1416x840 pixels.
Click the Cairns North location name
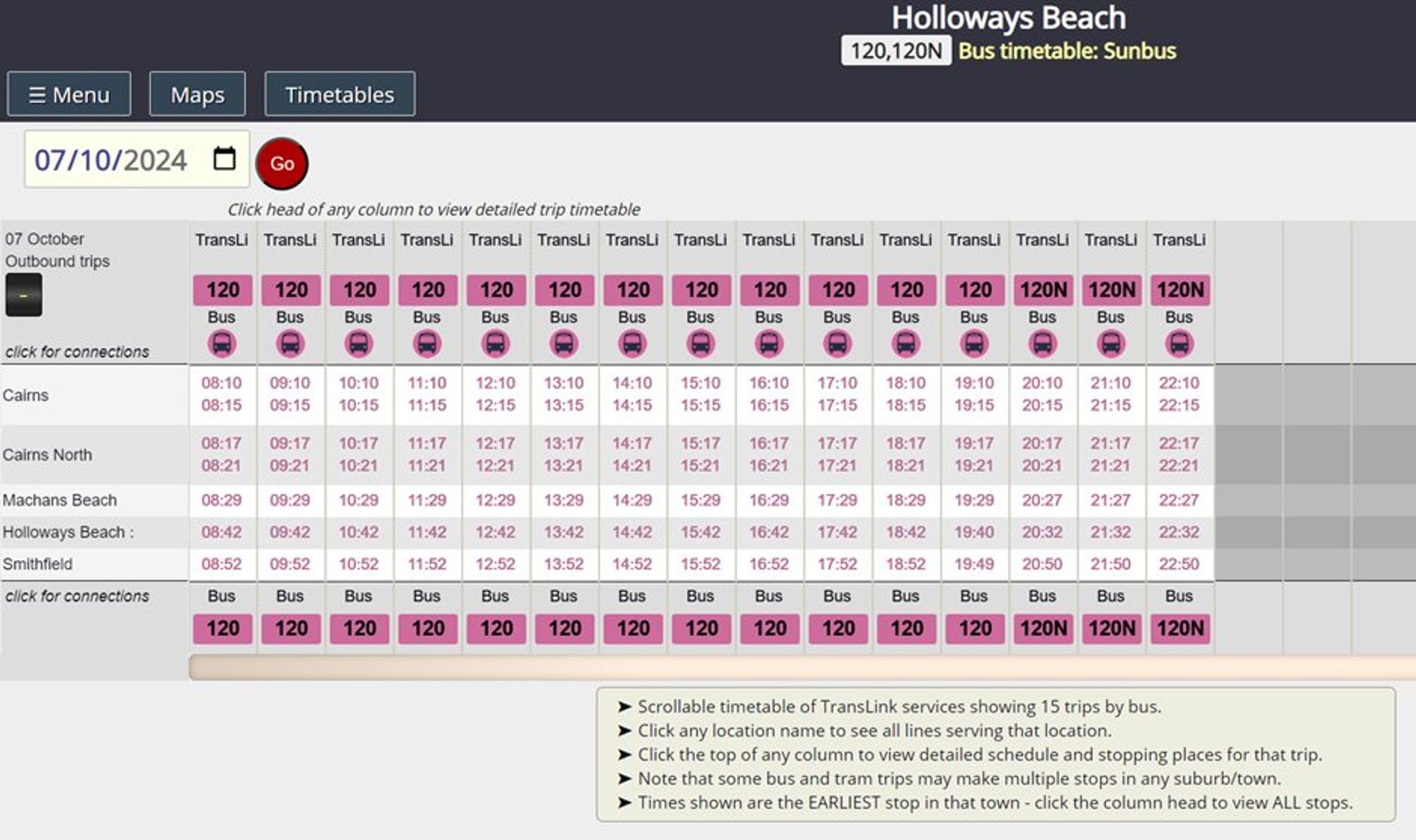47,454
